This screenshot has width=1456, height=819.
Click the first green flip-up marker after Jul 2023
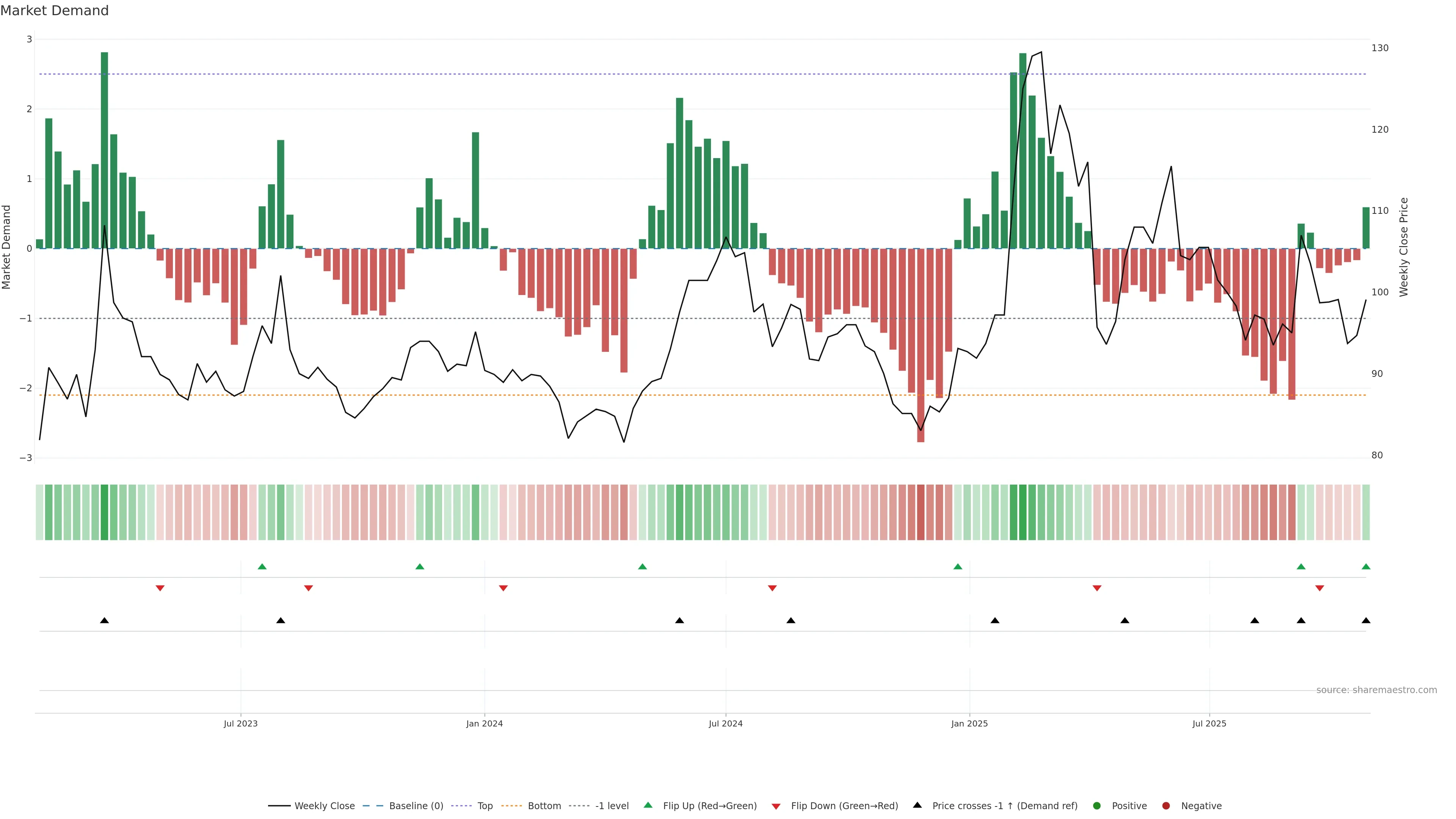[262, 567]
